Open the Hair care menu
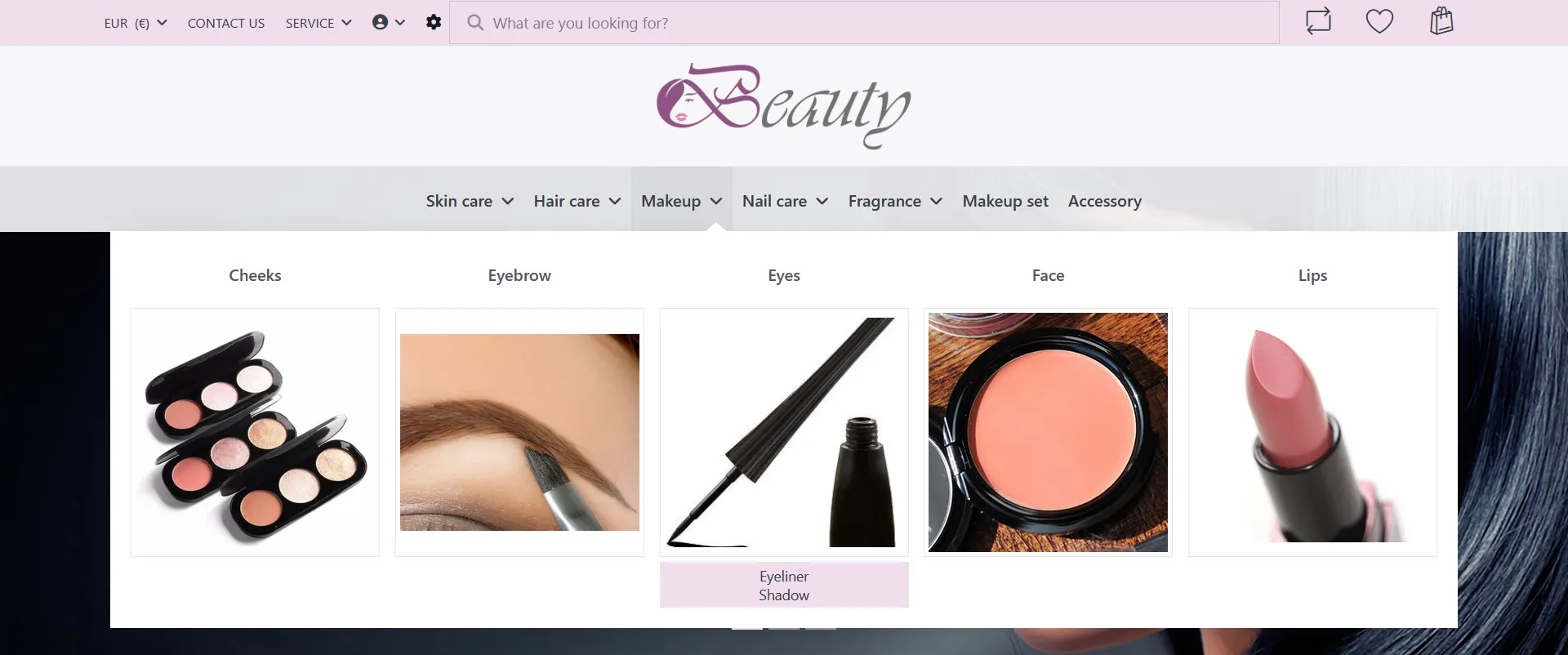1568x655 pixels. [577, 201]
